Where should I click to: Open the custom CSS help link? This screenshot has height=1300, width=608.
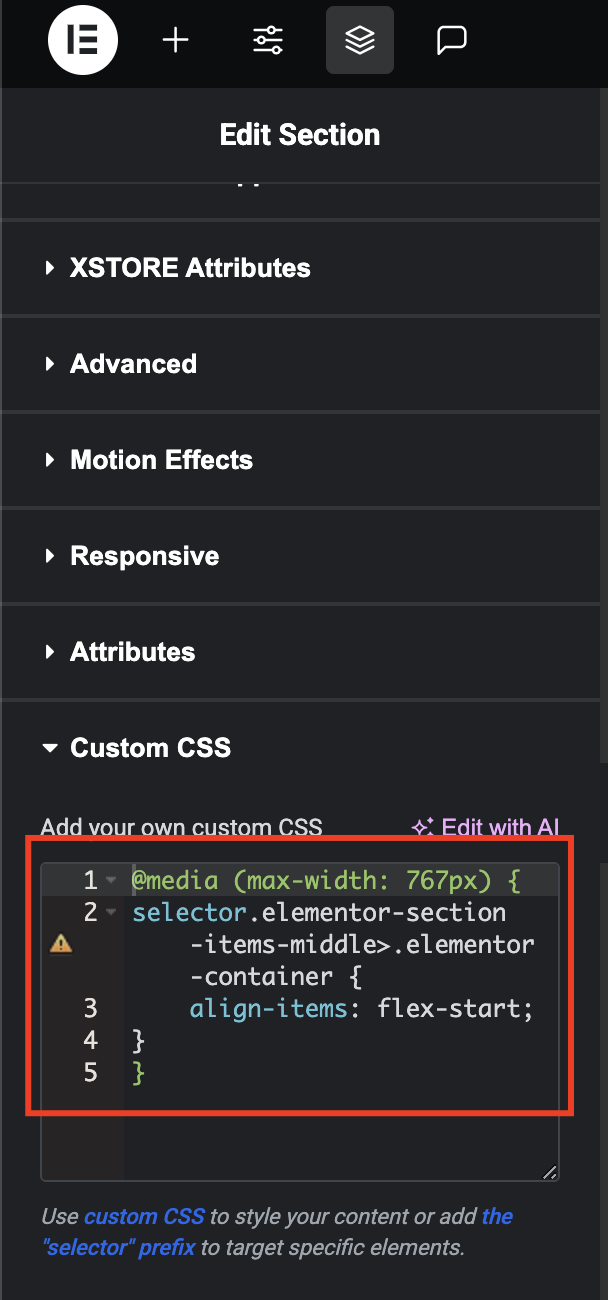[144, 1217]
